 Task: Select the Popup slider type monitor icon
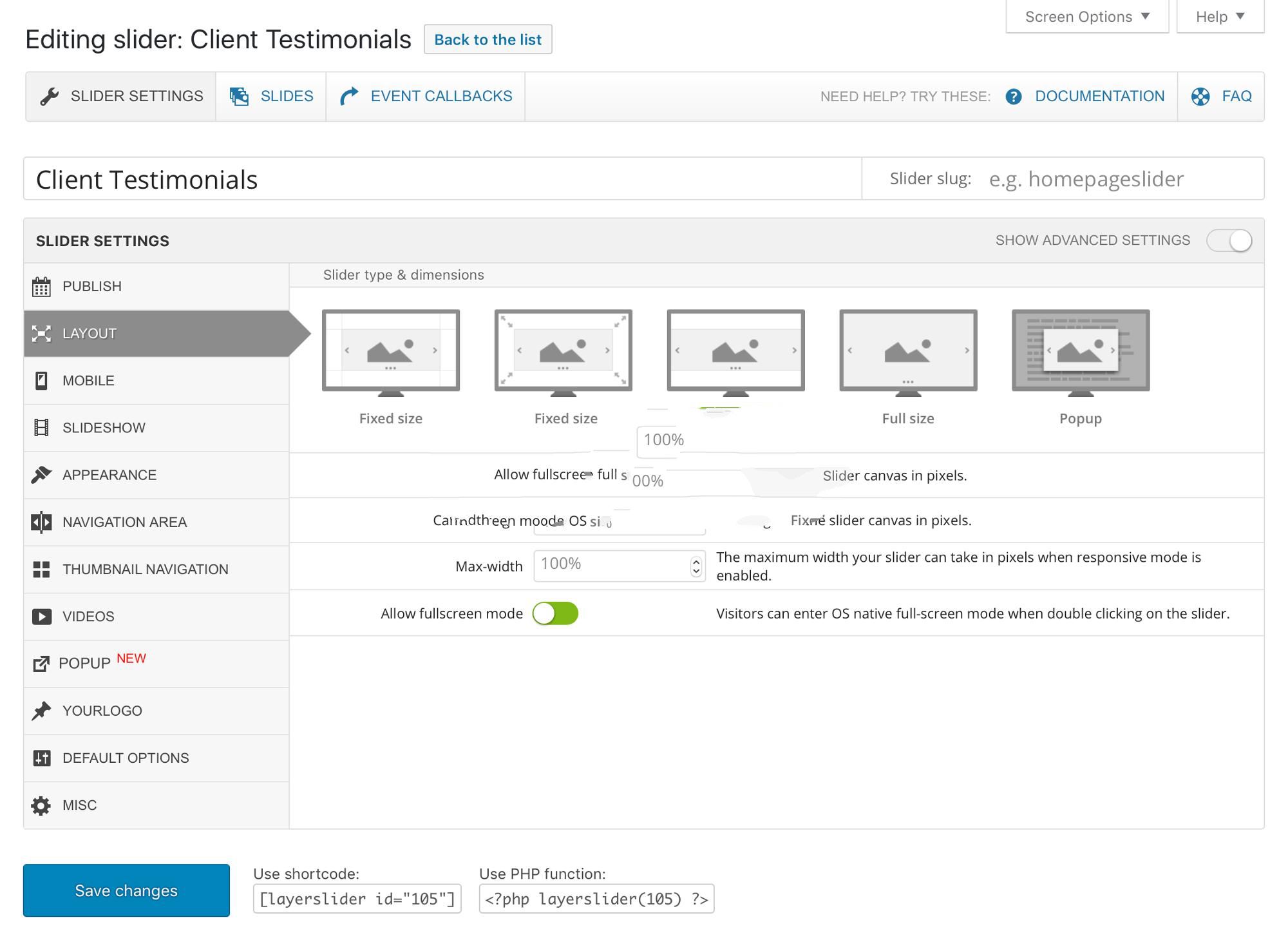coord(1080,351)
